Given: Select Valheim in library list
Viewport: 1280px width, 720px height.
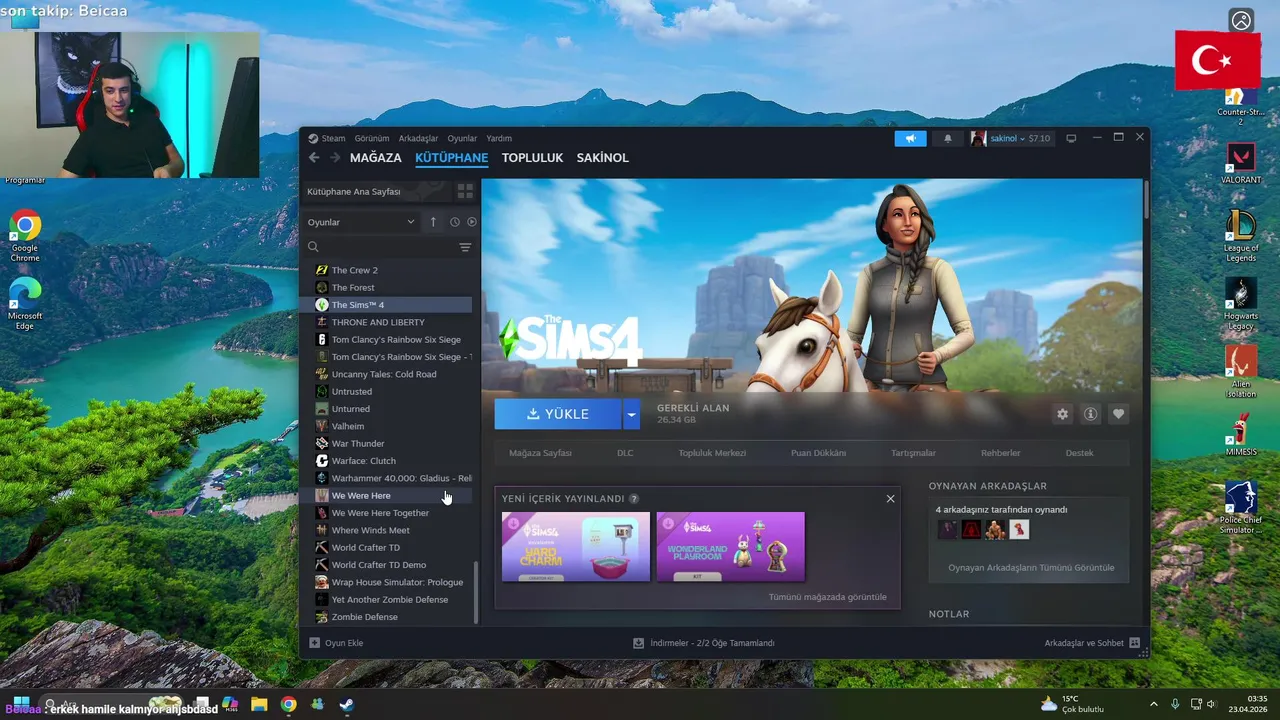Looking at the screenshot, I should click(x=387, y=426).
